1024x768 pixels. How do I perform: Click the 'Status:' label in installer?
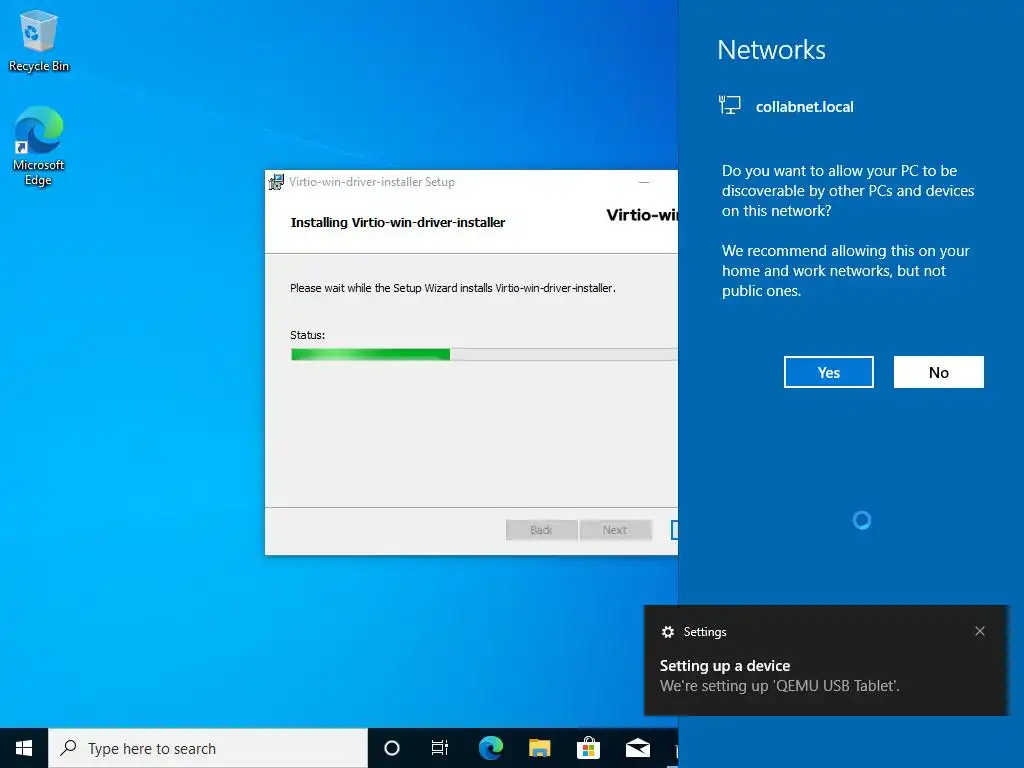[x=308, y=335]
